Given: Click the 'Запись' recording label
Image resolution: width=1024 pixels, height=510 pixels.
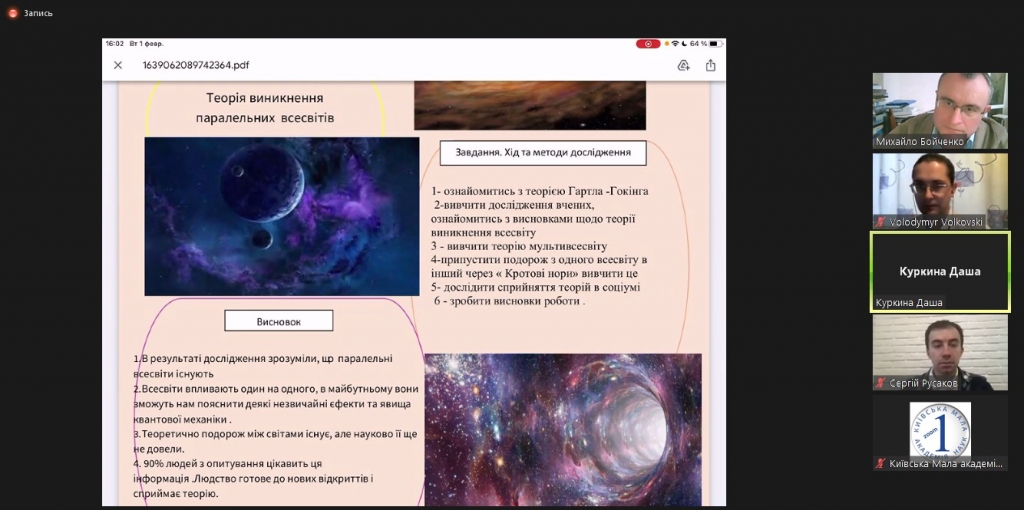Looking at the screenshot, I should 39,13.
